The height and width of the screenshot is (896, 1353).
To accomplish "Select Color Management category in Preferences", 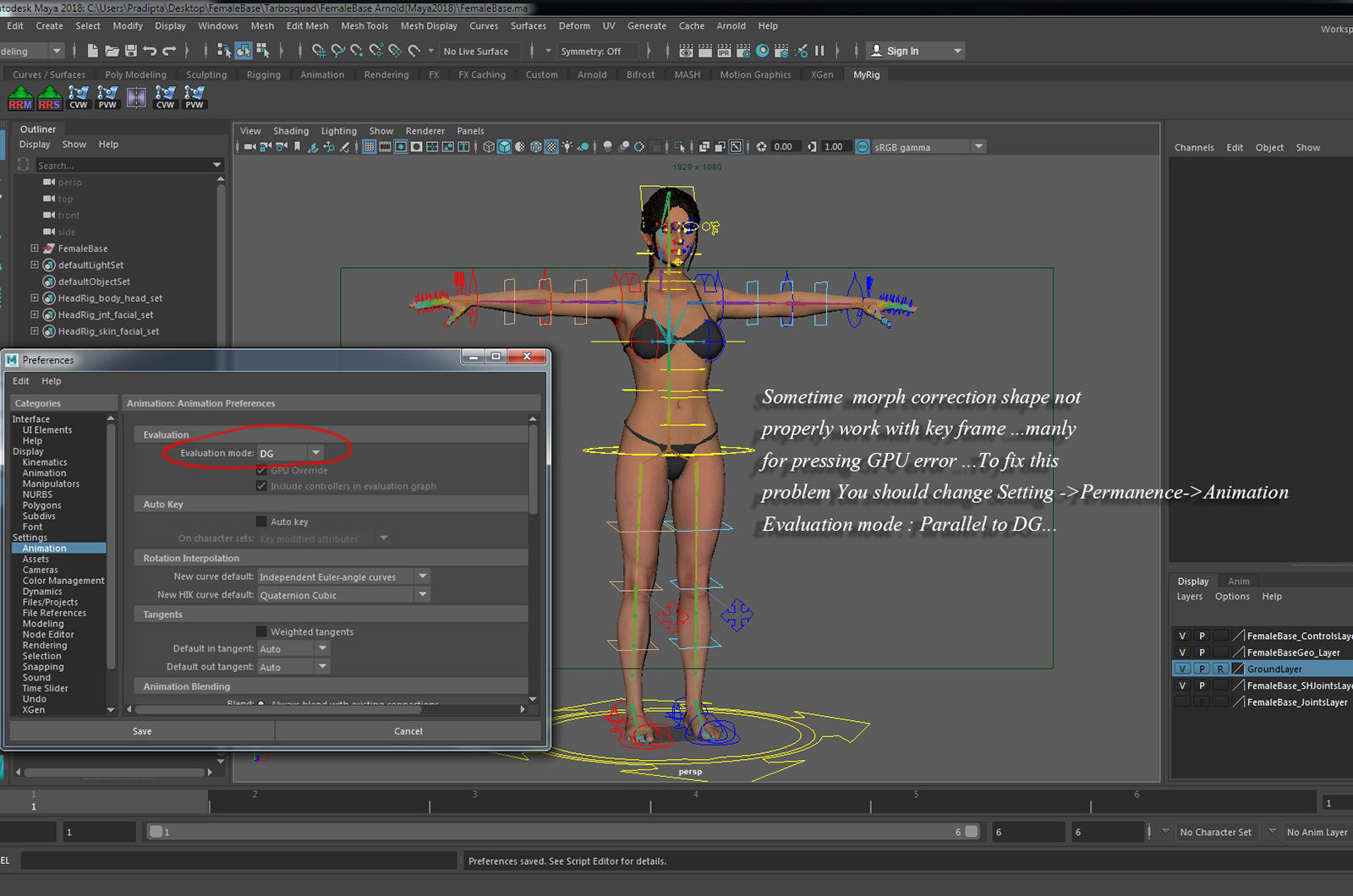I will point(63,581).
